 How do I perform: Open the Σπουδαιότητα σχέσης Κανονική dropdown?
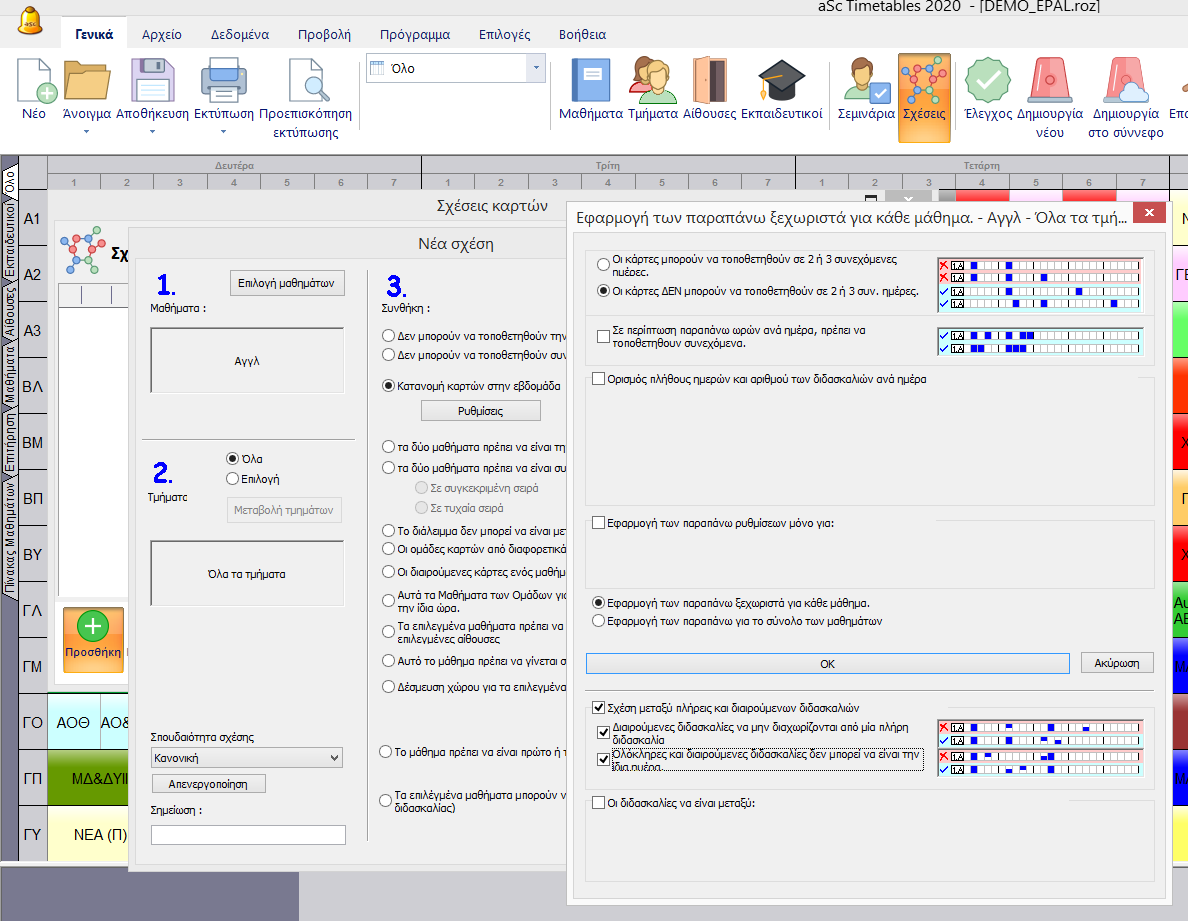click(247, 758)
